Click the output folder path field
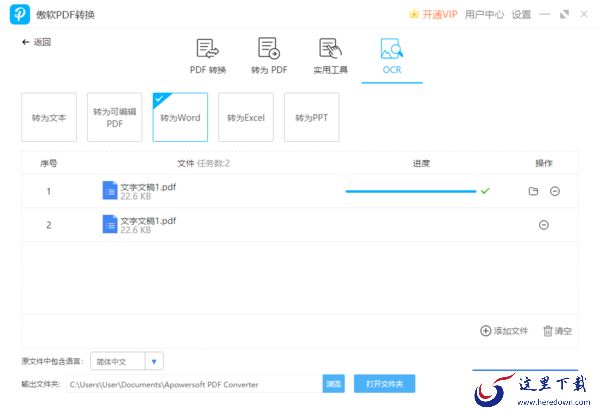The height and width of the screenshot is (410, 600). (194, 384)
